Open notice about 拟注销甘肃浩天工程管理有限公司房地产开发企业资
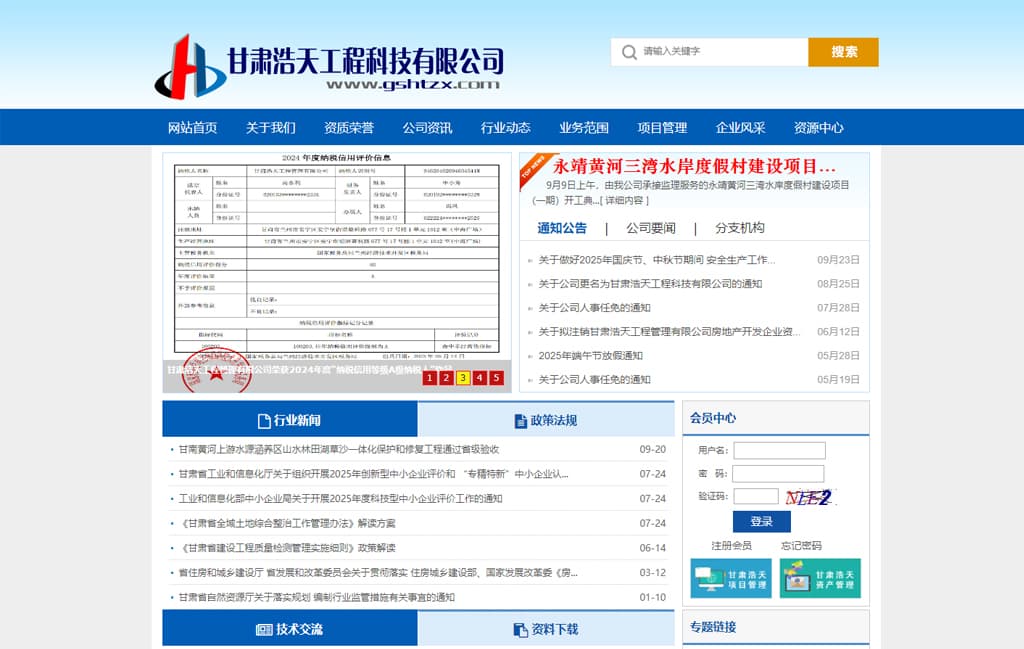This screenshot has height=649, width=1024. 669,332
